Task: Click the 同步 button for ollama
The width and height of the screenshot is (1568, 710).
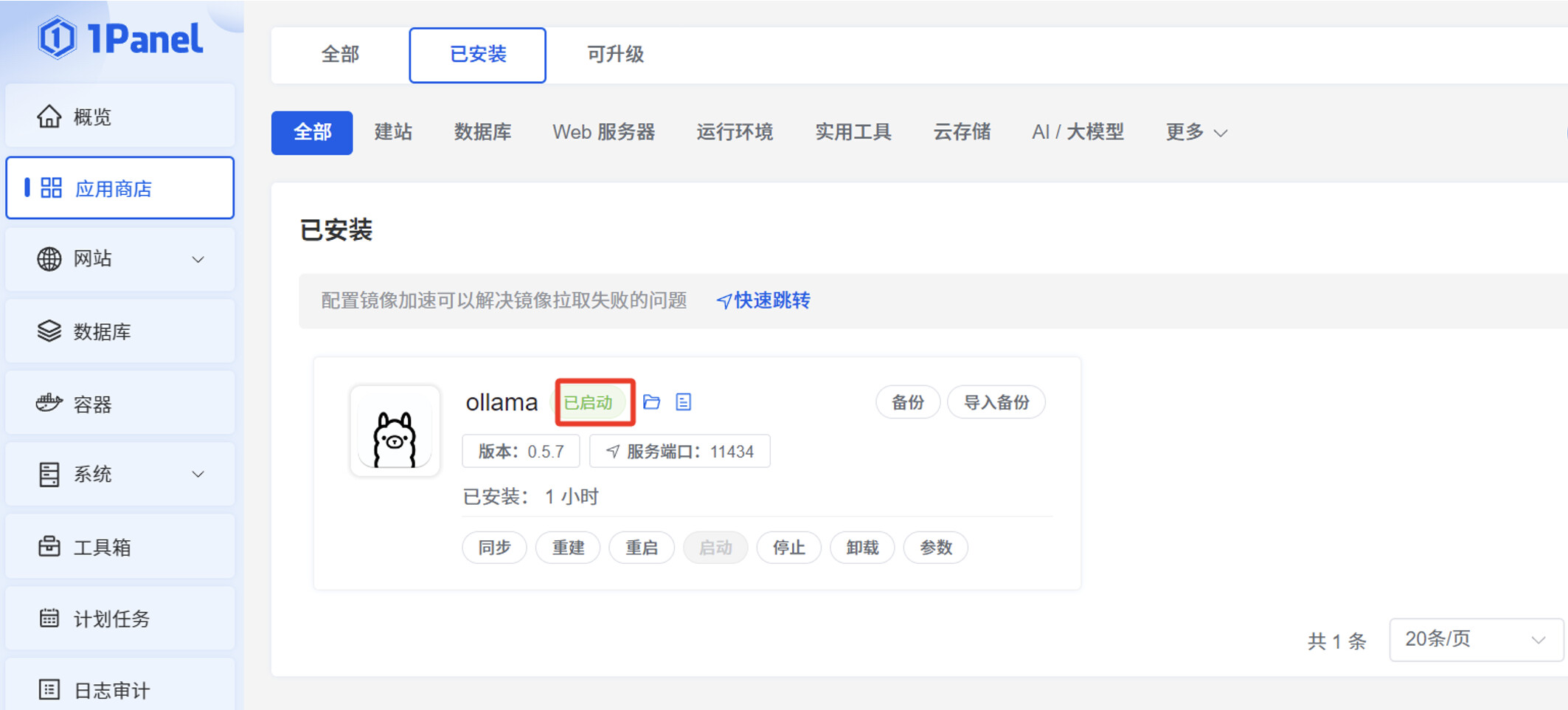Action: click(x=494, y=548)
